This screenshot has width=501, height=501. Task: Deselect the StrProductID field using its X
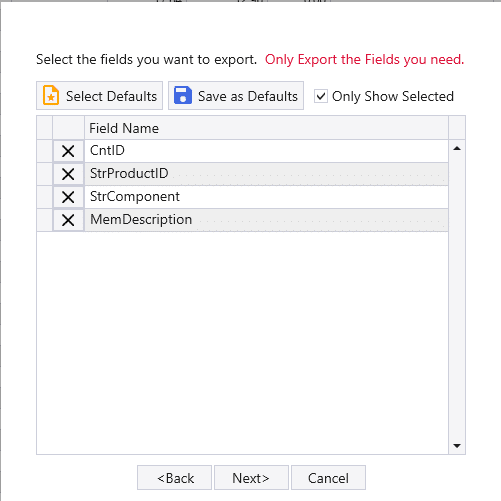[68, 174]
